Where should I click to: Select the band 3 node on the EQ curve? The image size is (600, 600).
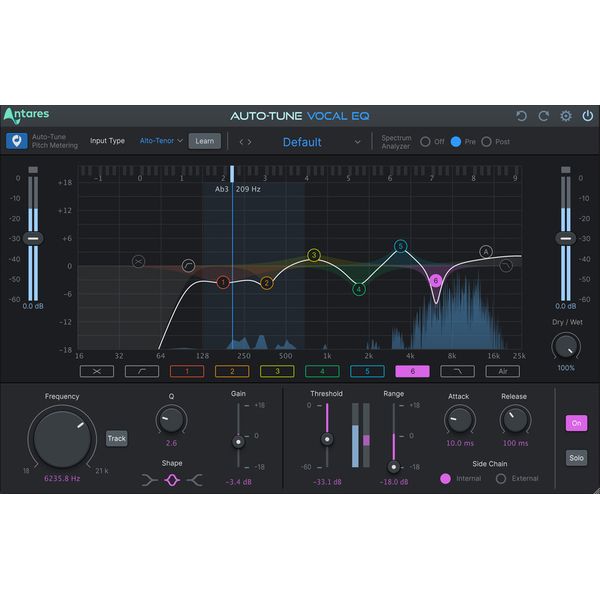coord(314,255)
